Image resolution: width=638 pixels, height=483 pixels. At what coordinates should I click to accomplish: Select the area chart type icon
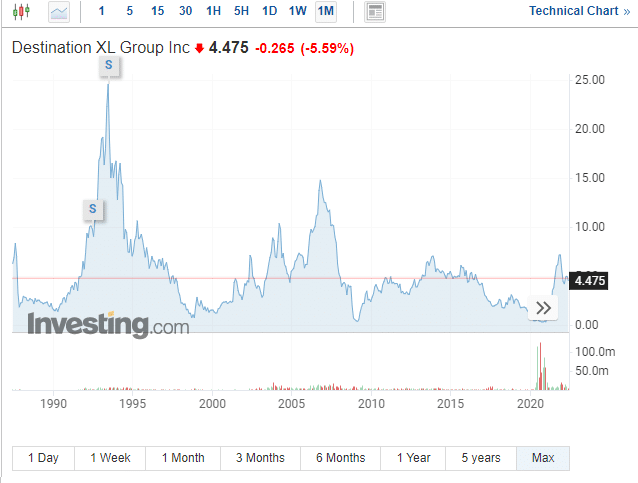click(59, 12)
